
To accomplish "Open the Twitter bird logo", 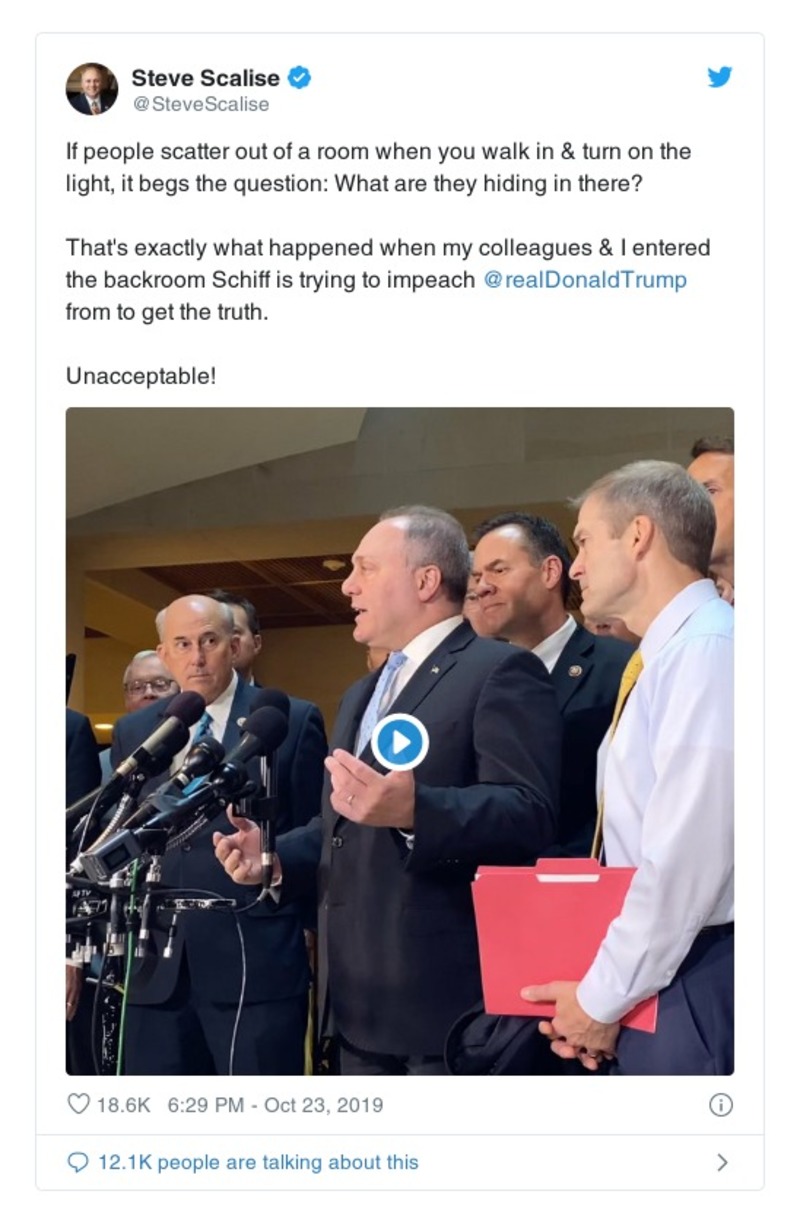I will pyautogui.click(x=720, y=77).
